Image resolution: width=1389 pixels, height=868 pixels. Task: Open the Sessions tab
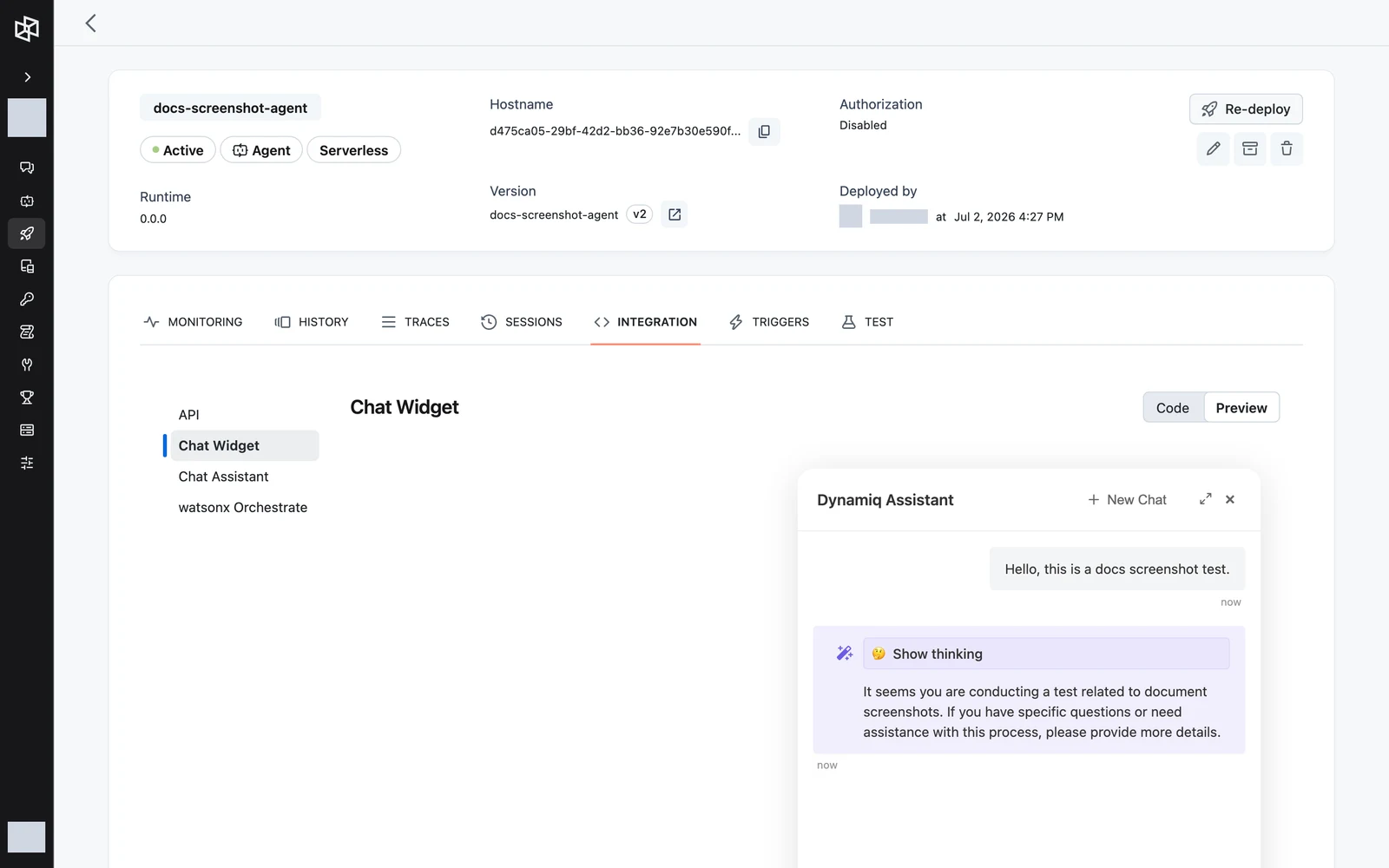pos(522,322)
